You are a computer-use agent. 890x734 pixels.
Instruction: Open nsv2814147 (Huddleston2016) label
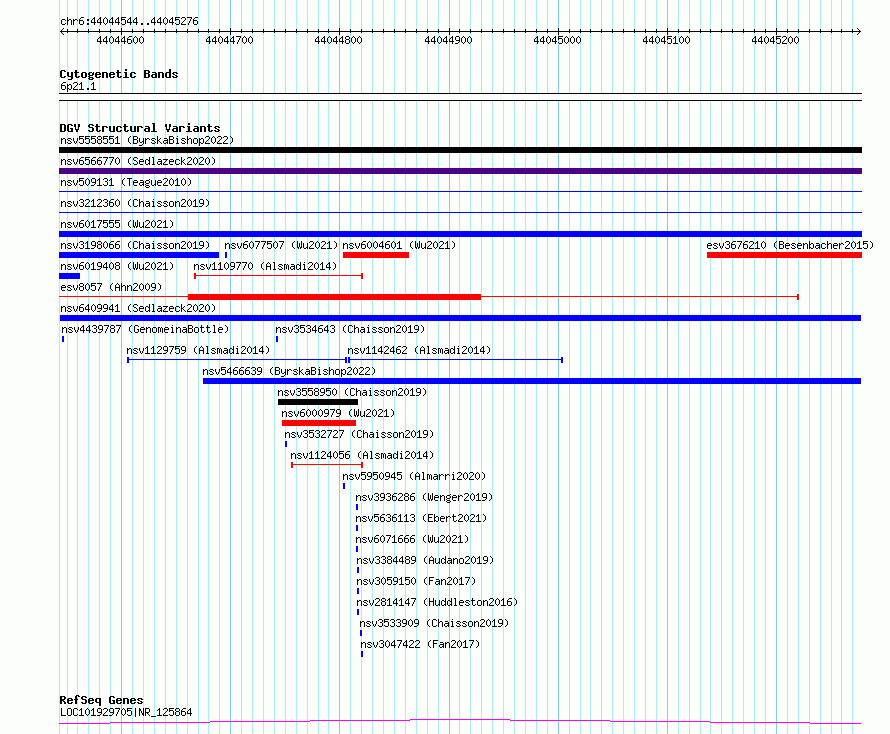(437, 602)
